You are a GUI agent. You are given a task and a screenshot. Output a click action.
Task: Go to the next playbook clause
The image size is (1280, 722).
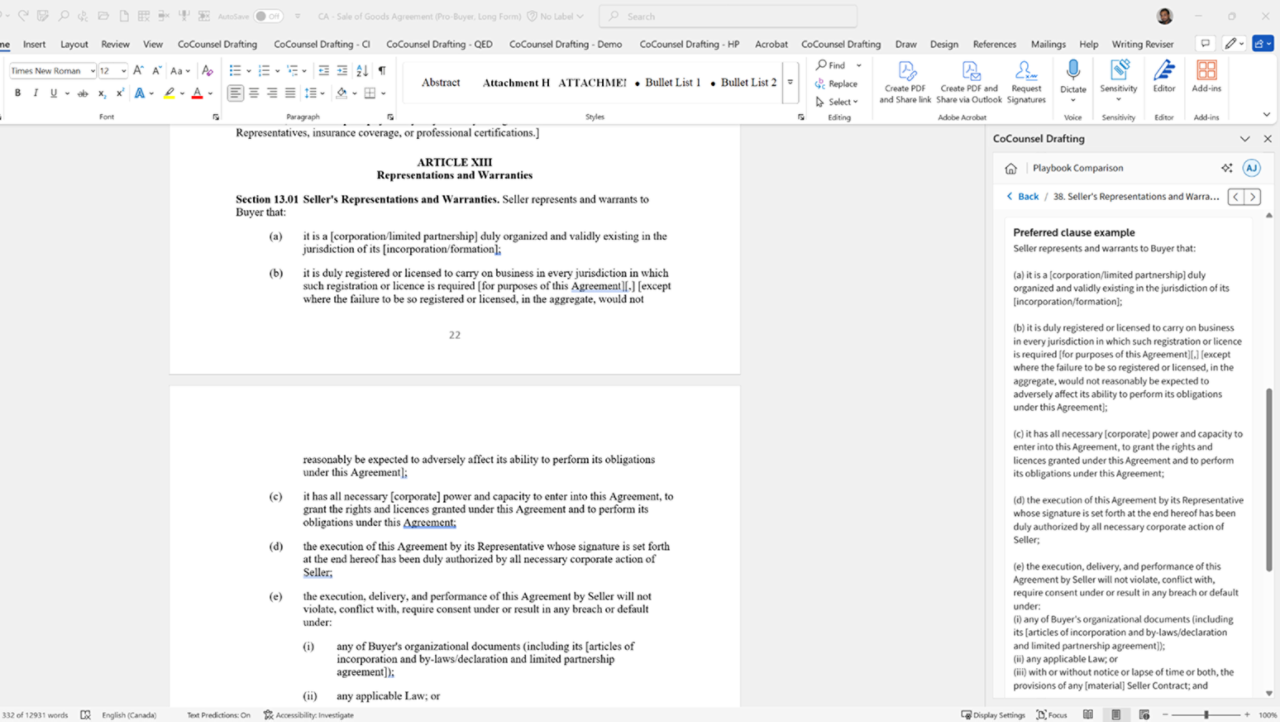click(1253, 197)
